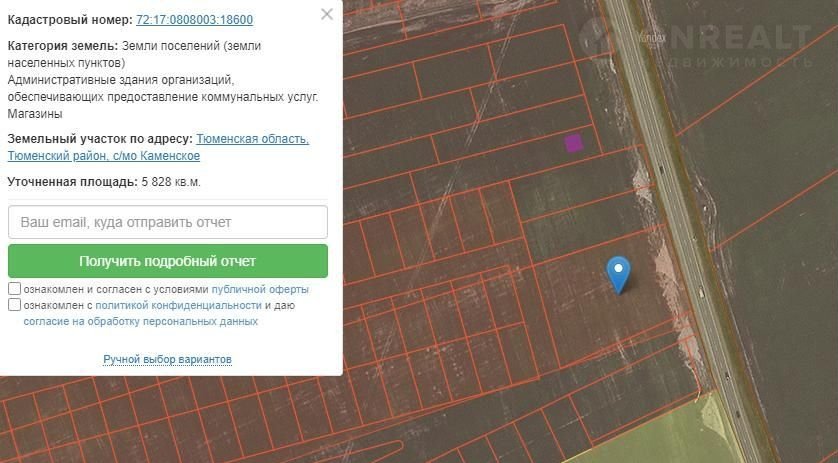Image resolution: width=838 pixels, height=463 pixels.
Task: Select the purple square parcel marker
Action: click(x=573, y=143)
